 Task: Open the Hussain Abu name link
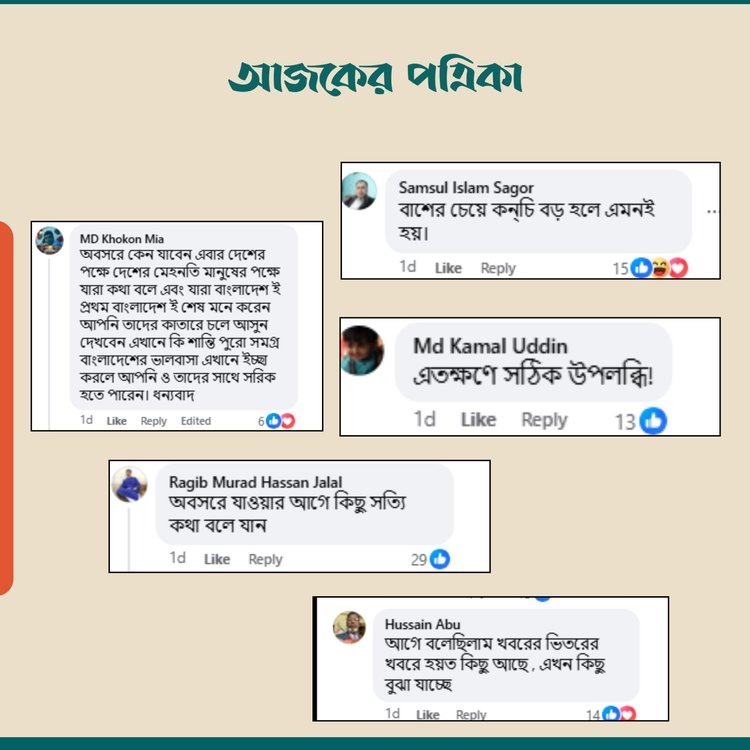pyautogui.click(x=422, y=624)
